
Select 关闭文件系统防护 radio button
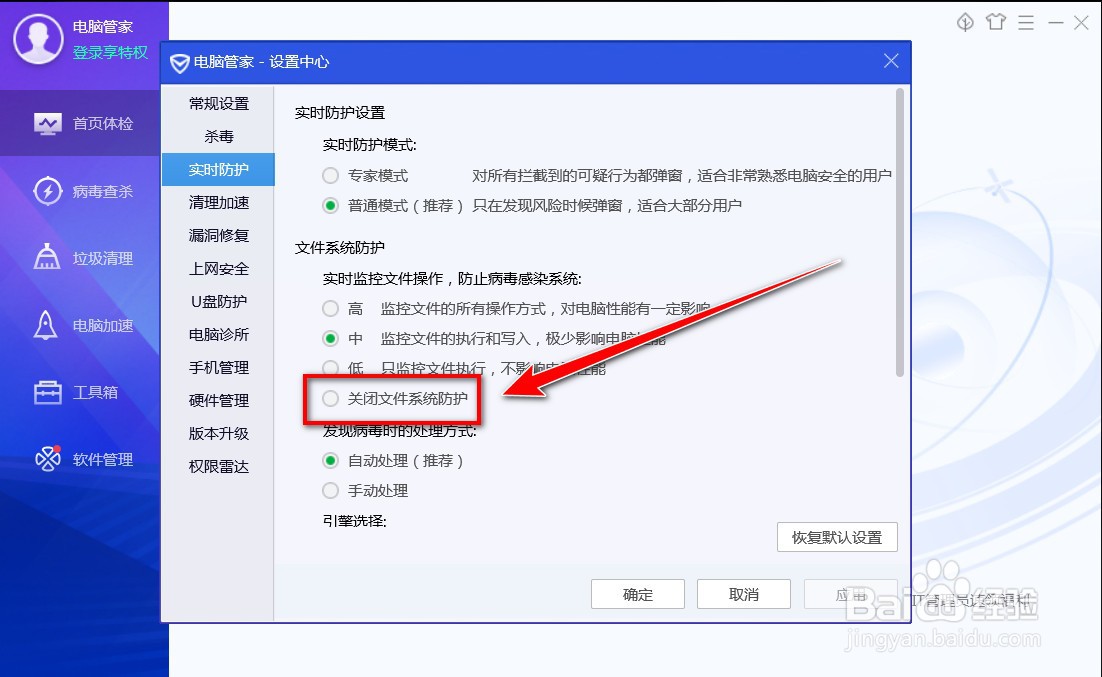click(330, 399)
